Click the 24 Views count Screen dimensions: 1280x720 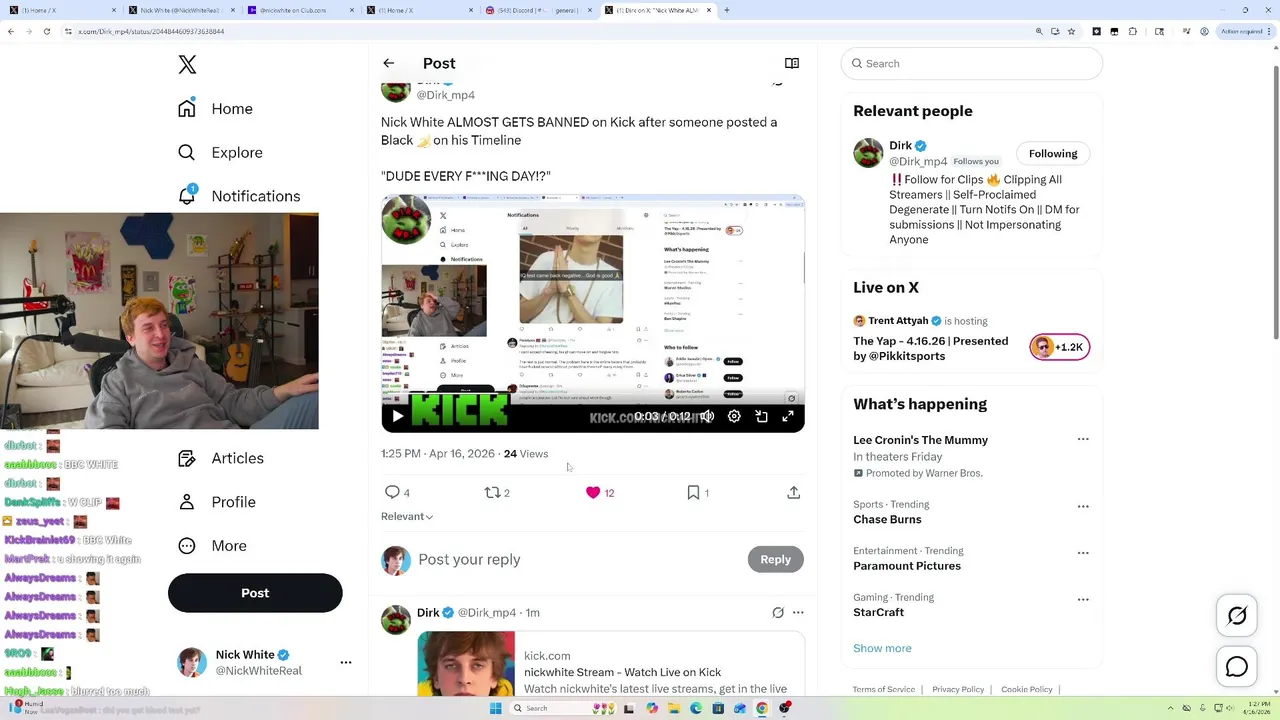click(x=526, y=454)
